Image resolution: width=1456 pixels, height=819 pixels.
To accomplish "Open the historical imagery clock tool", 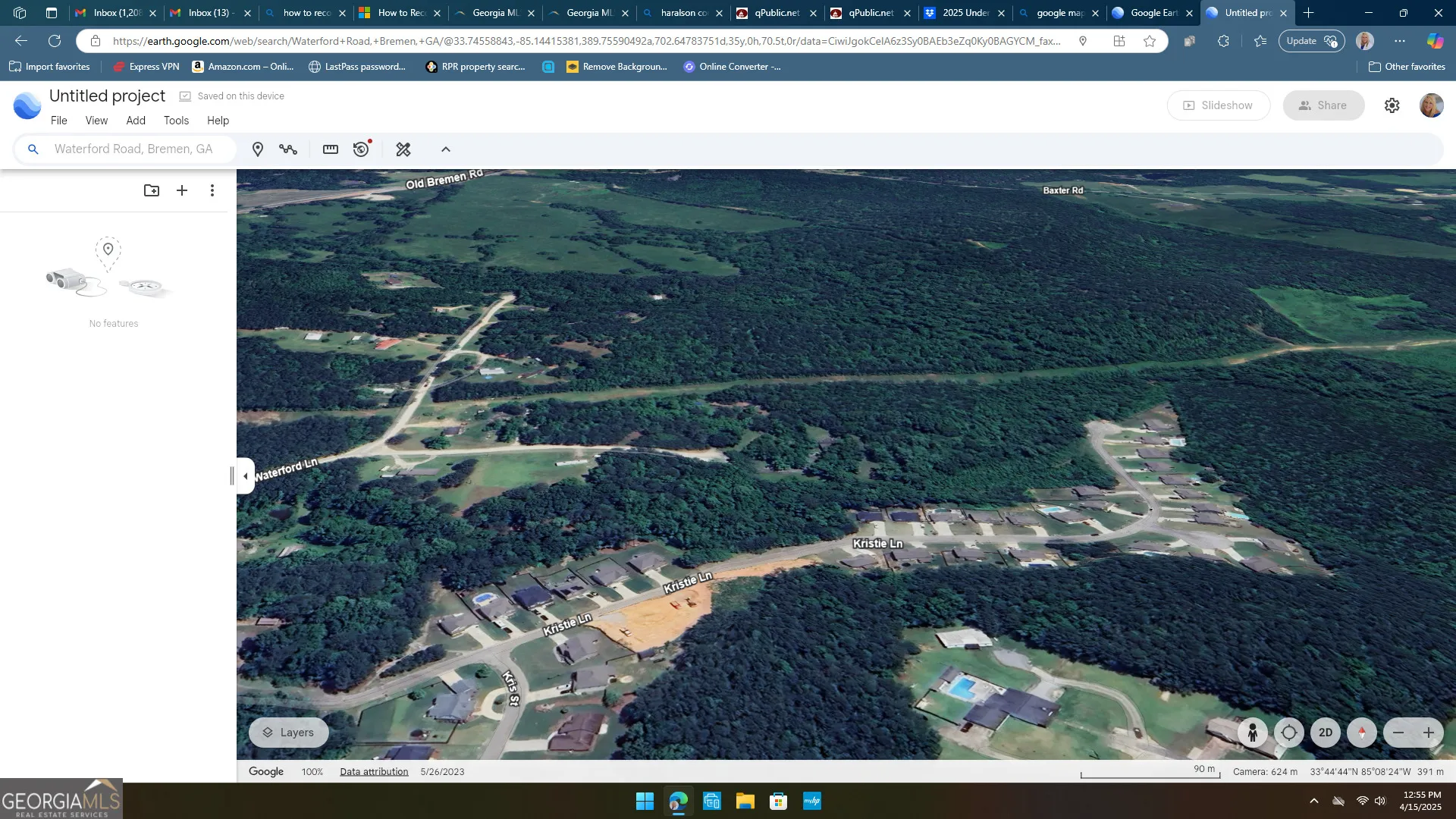I will [362, 149].
